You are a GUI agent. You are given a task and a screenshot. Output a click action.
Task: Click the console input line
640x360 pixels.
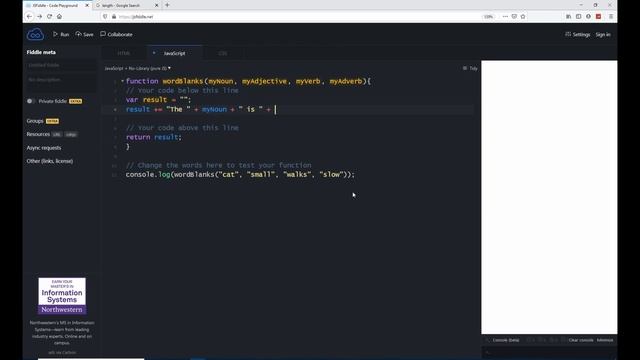[549, 352]
